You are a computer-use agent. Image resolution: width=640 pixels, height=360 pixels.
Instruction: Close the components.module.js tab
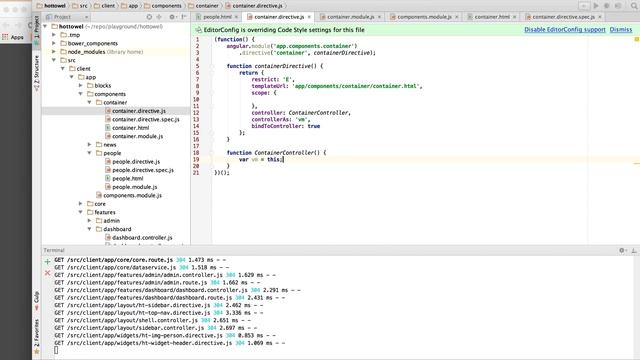[456, 17]
